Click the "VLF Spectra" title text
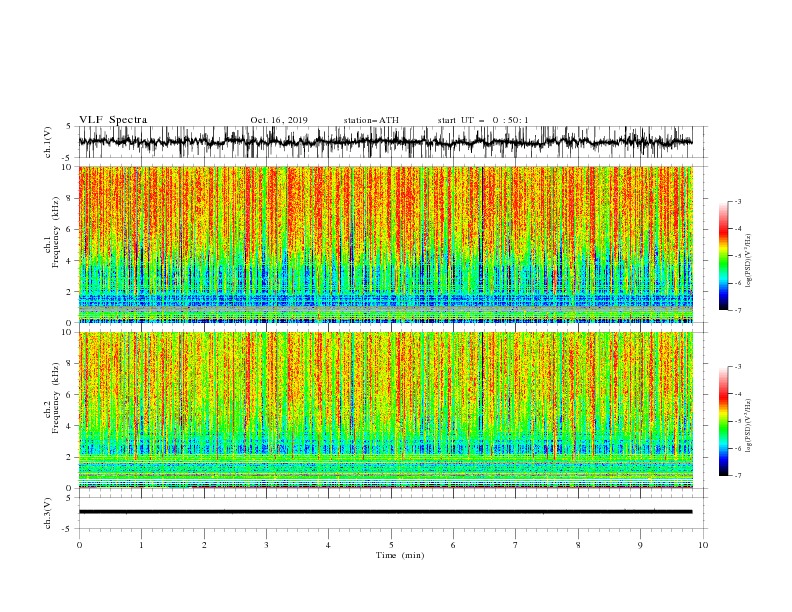The image size is (792, 612). (x=113, y=120)
